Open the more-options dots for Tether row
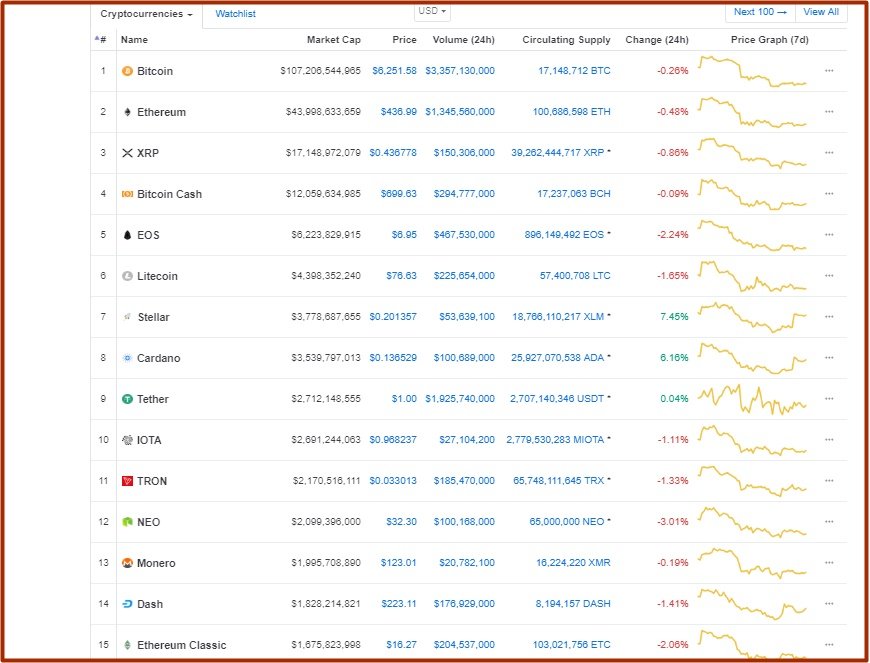870x663 pixels. 829,399
